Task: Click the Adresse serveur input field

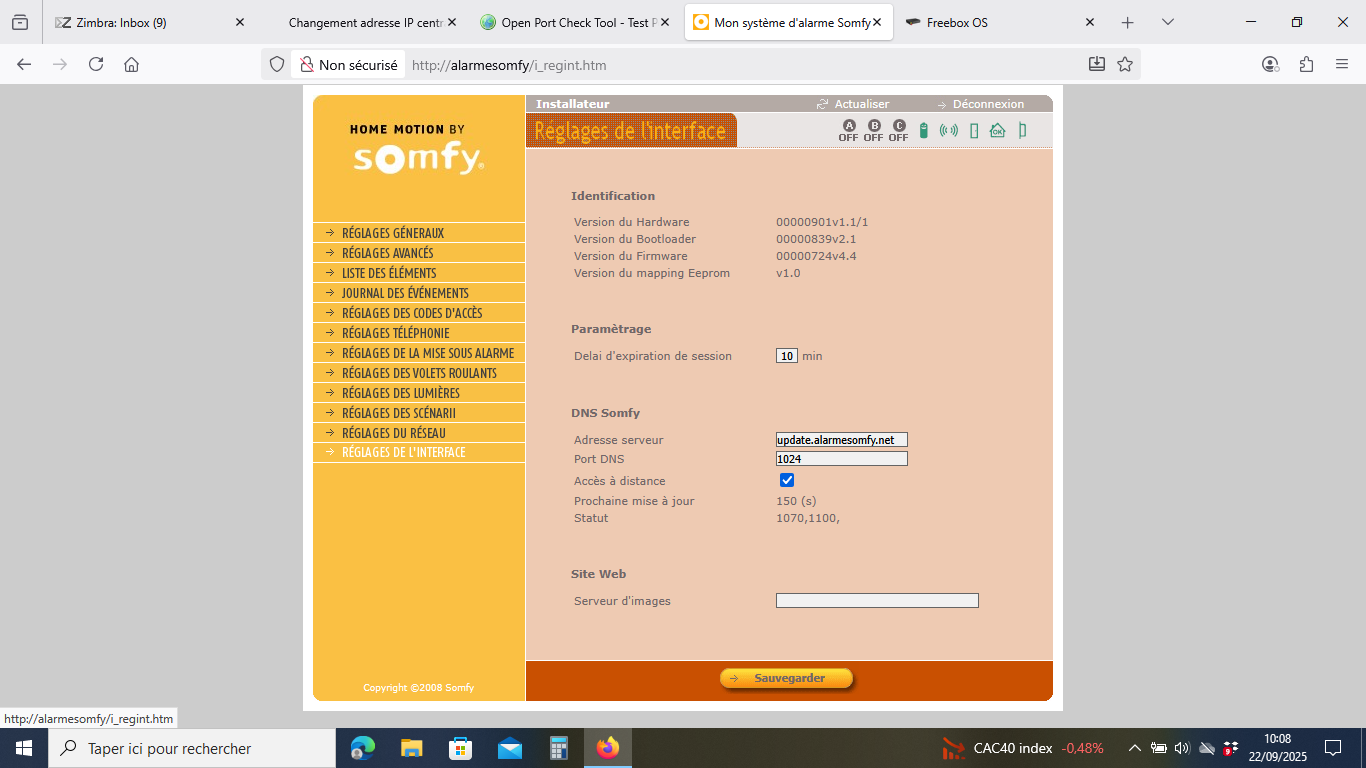Action: 841,440
